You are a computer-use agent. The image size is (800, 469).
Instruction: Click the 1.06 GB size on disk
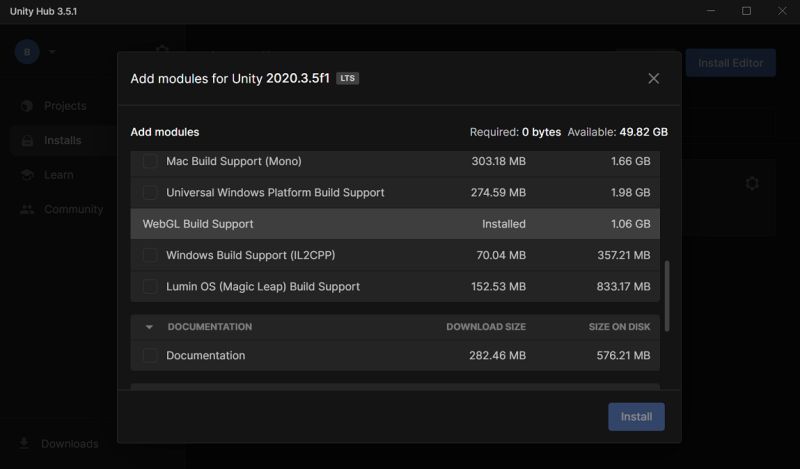point(631,224)
